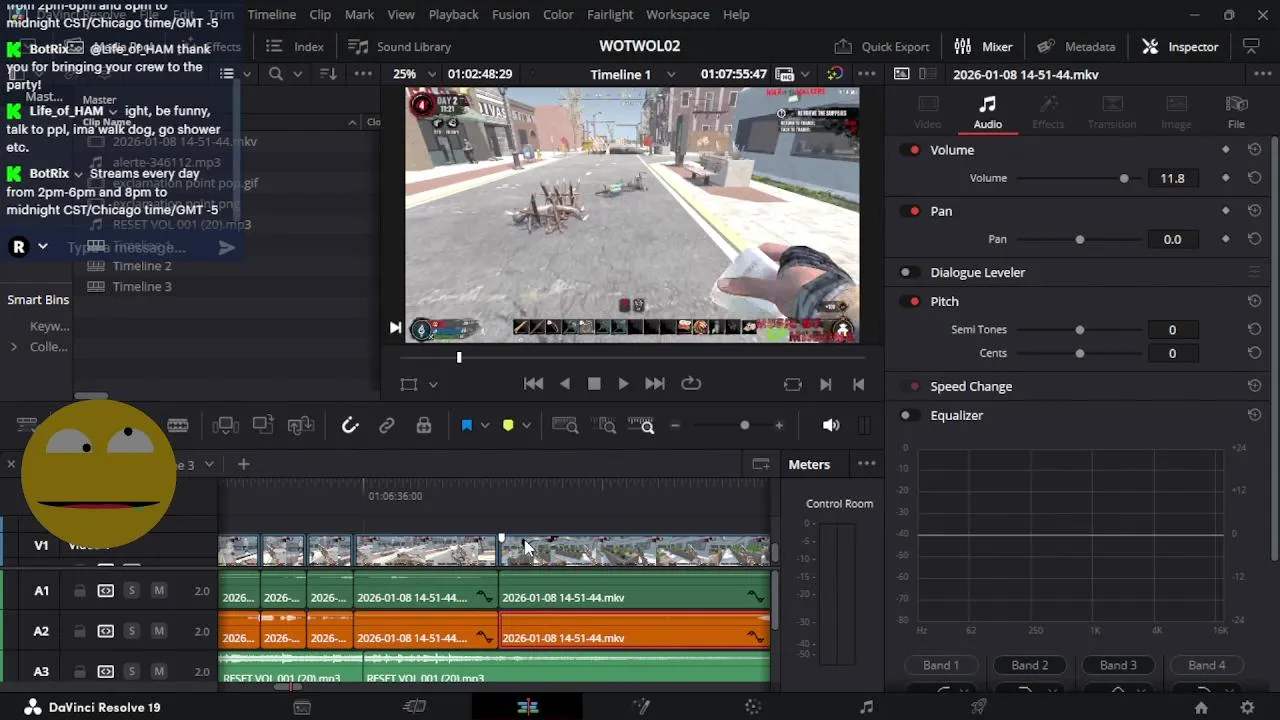The width and height of the screenshot is (1280, 720).
Task: Click the Volume value field 11.8
Action: tap(1172, 178)
